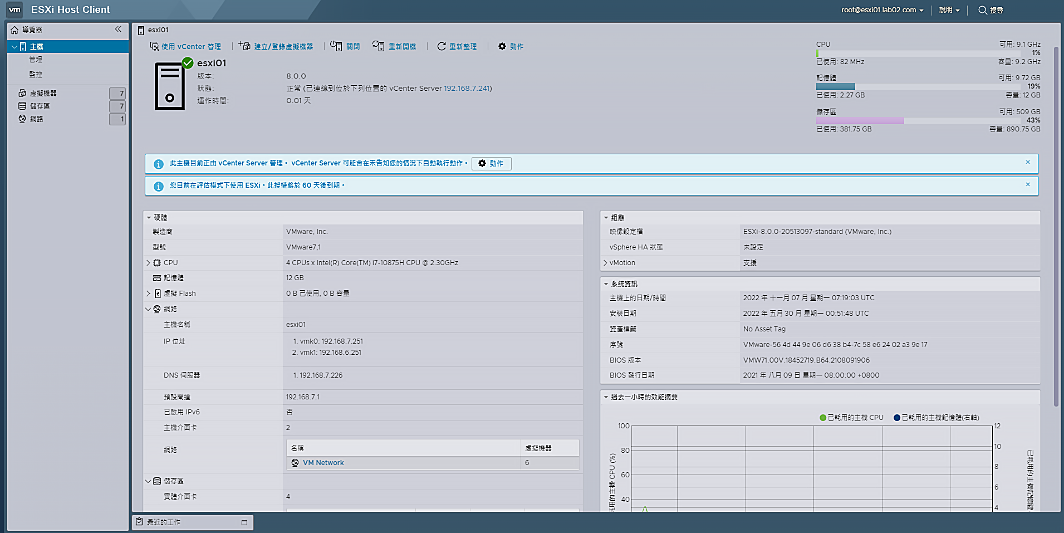The height and width of the screenshot is (533, 1064).
Task: Select Manage under Host in Navigator
Action: click(36, 60)
